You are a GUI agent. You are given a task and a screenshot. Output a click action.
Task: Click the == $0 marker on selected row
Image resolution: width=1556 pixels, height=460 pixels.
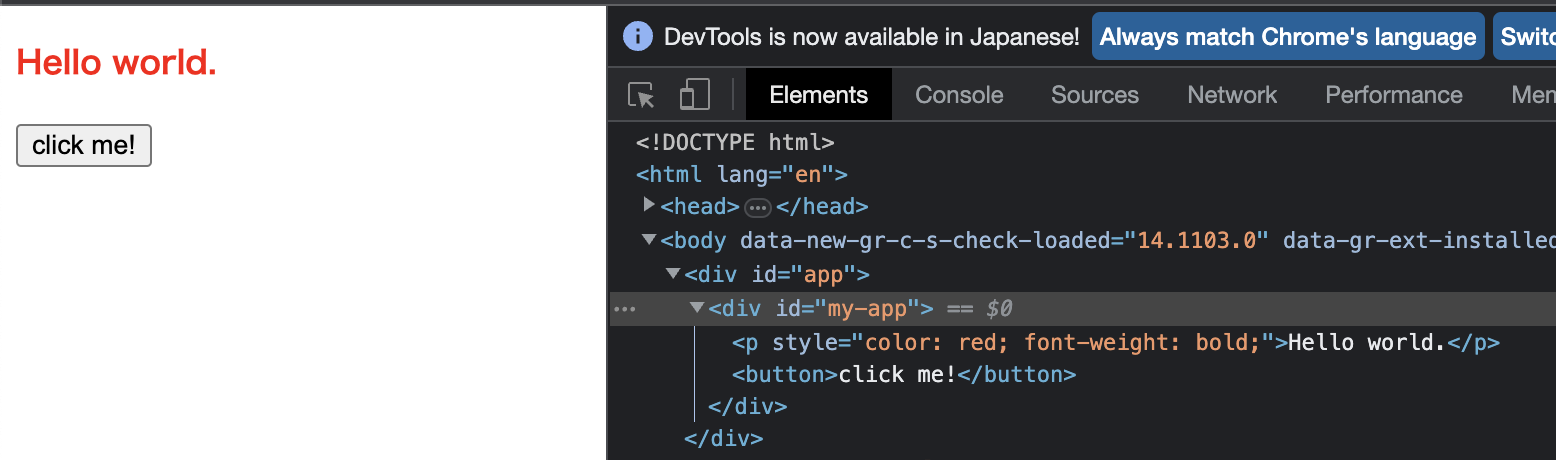[x=980, y=309]
